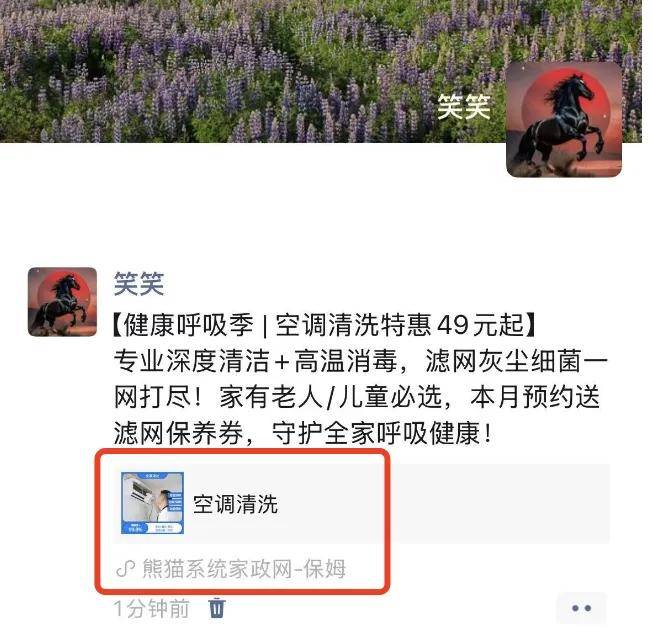Tap the 空调清洗 card title text
Screen dimensions: 652x642
point(235,504)
